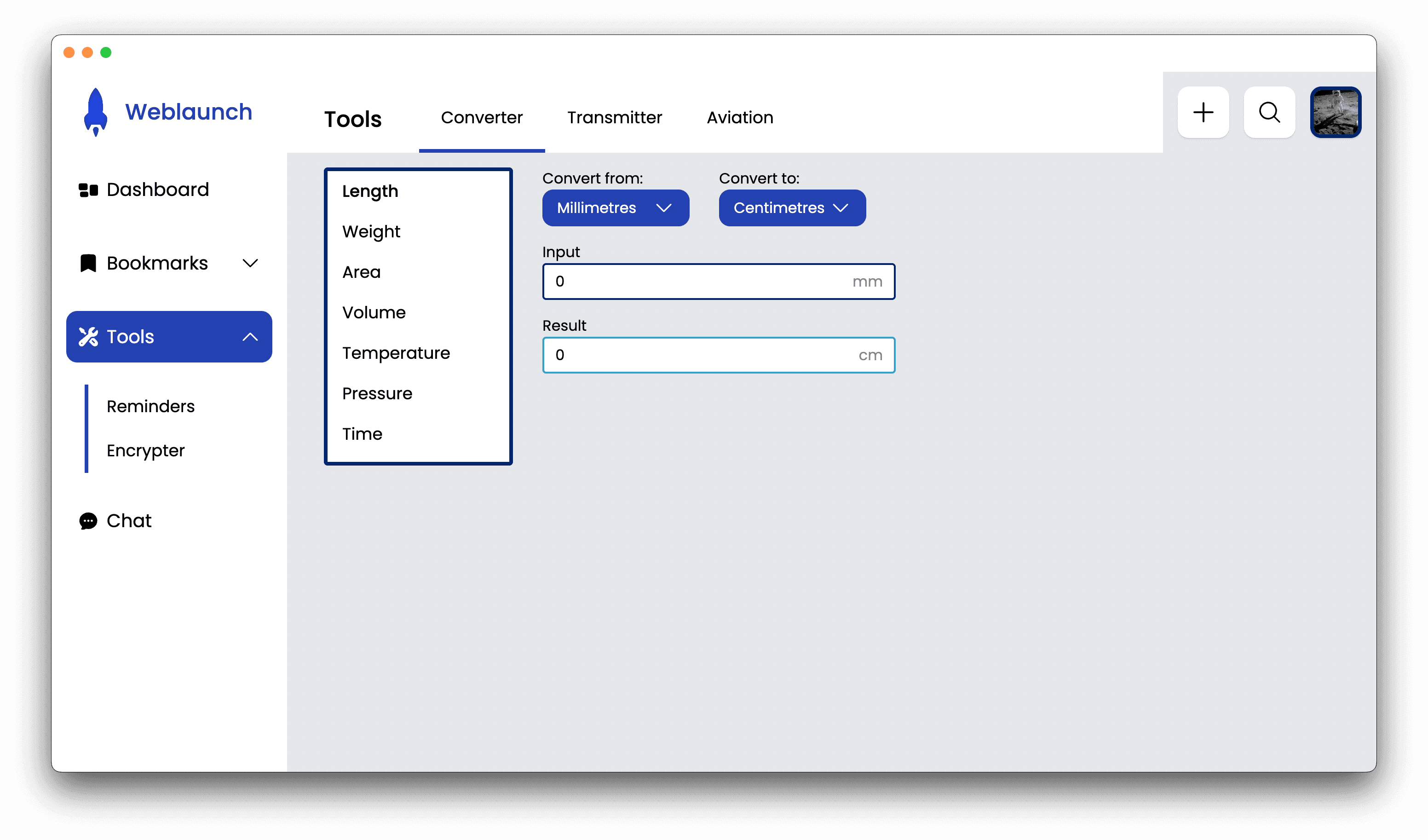Expand the Bookmarks chevron

point(250,263)
